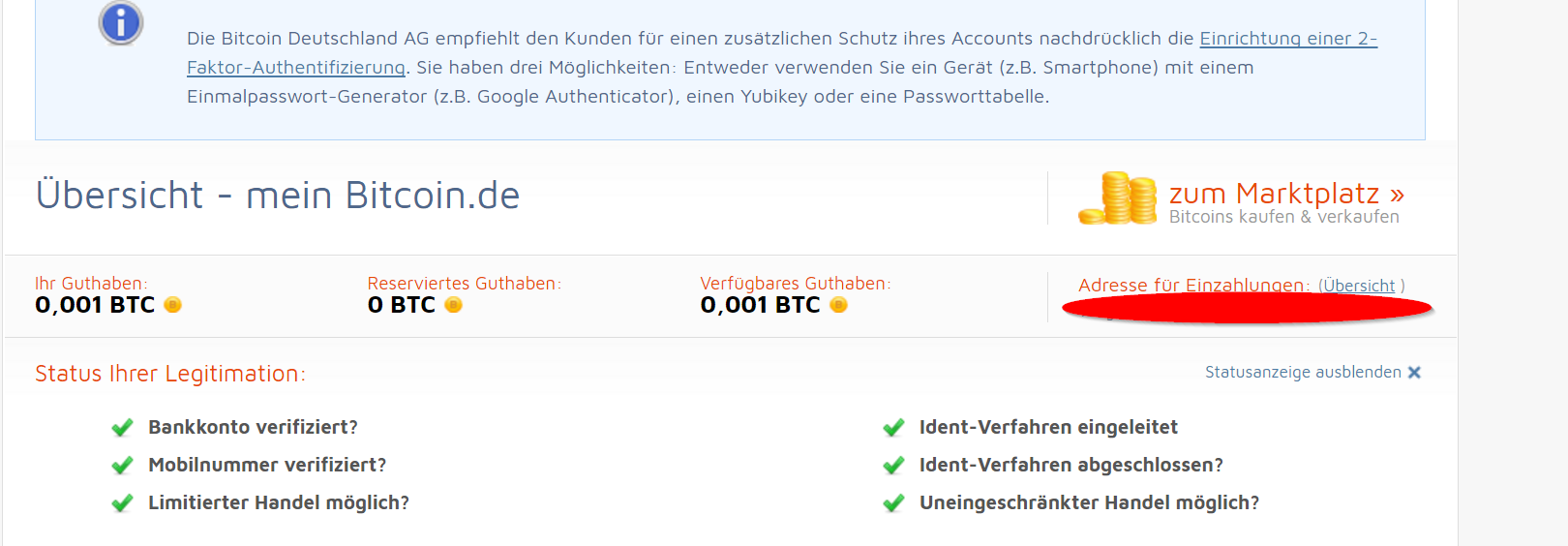Click the X icon next to Statusanzeige ausblenden
Screen dimensions: 1568x546
1414,373
